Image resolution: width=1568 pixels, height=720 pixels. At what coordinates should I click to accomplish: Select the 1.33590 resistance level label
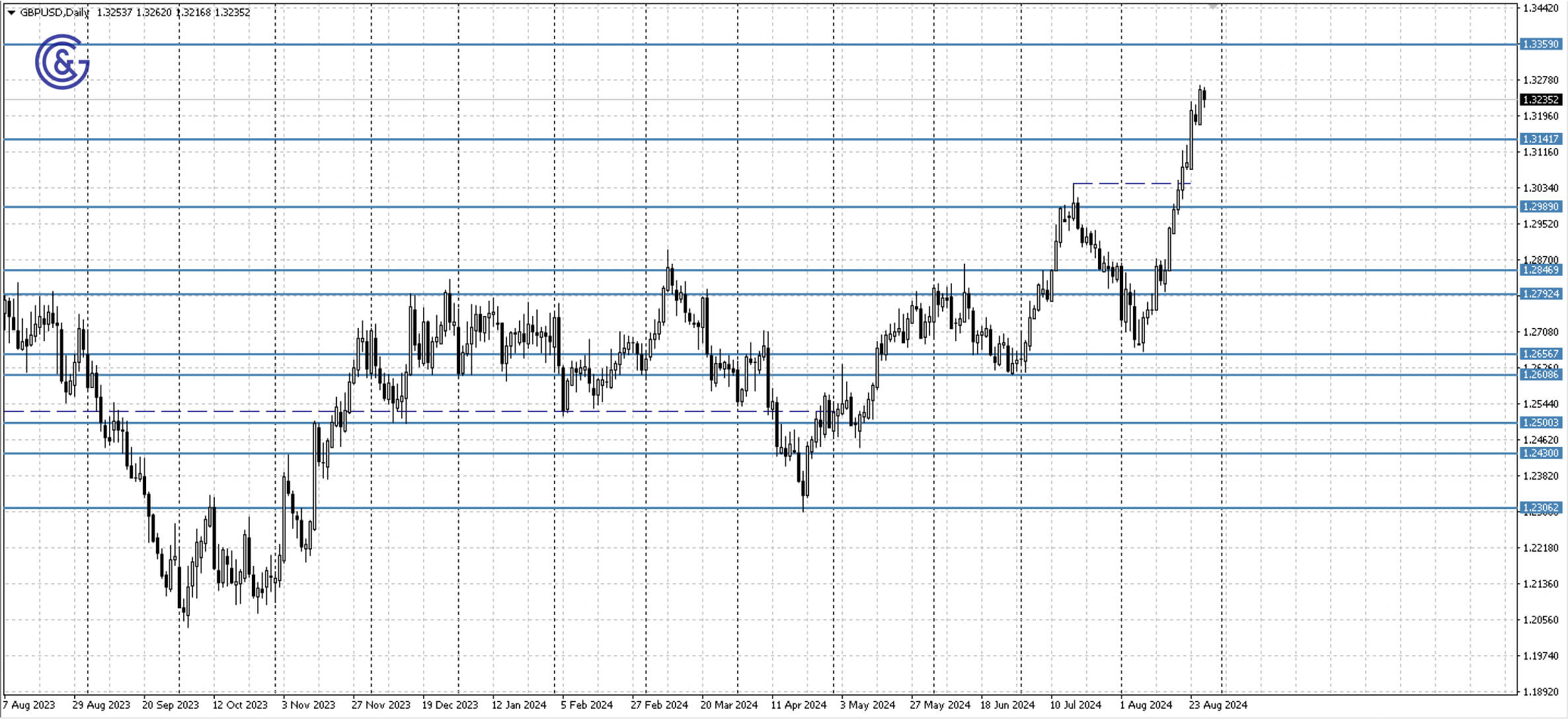1541,44
